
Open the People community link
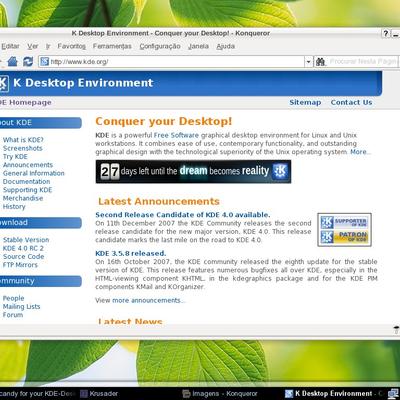[x=14, y=298]
